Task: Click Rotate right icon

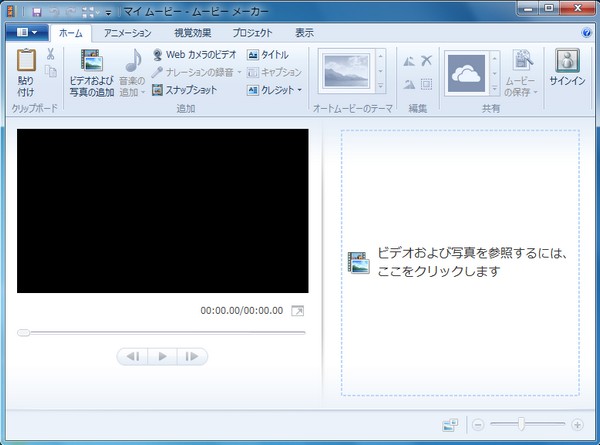Action: pyautogui.click(x=409, y=83)
